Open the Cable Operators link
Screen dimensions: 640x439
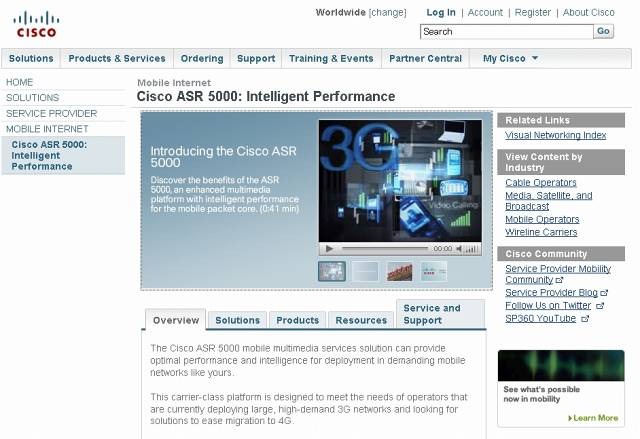pyautogui.click(x=540, y=182)
